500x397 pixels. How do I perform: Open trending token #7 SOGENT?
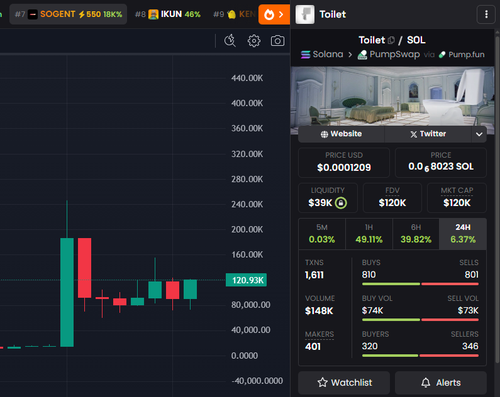68,14
